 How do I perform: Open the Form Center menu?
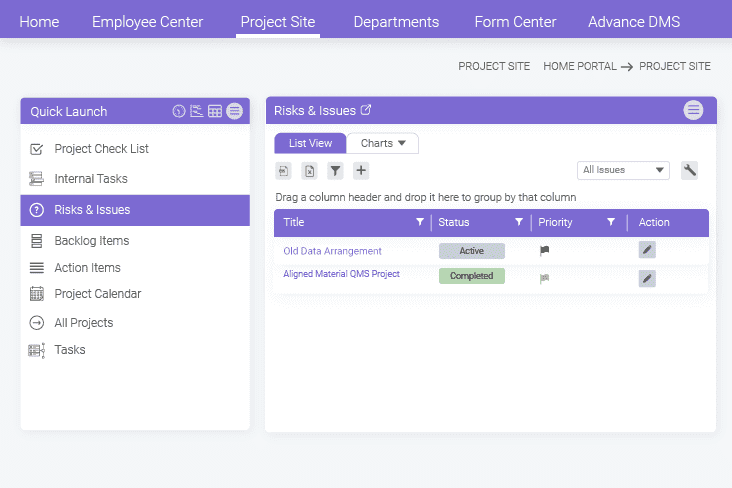click(x=515, y=22)
